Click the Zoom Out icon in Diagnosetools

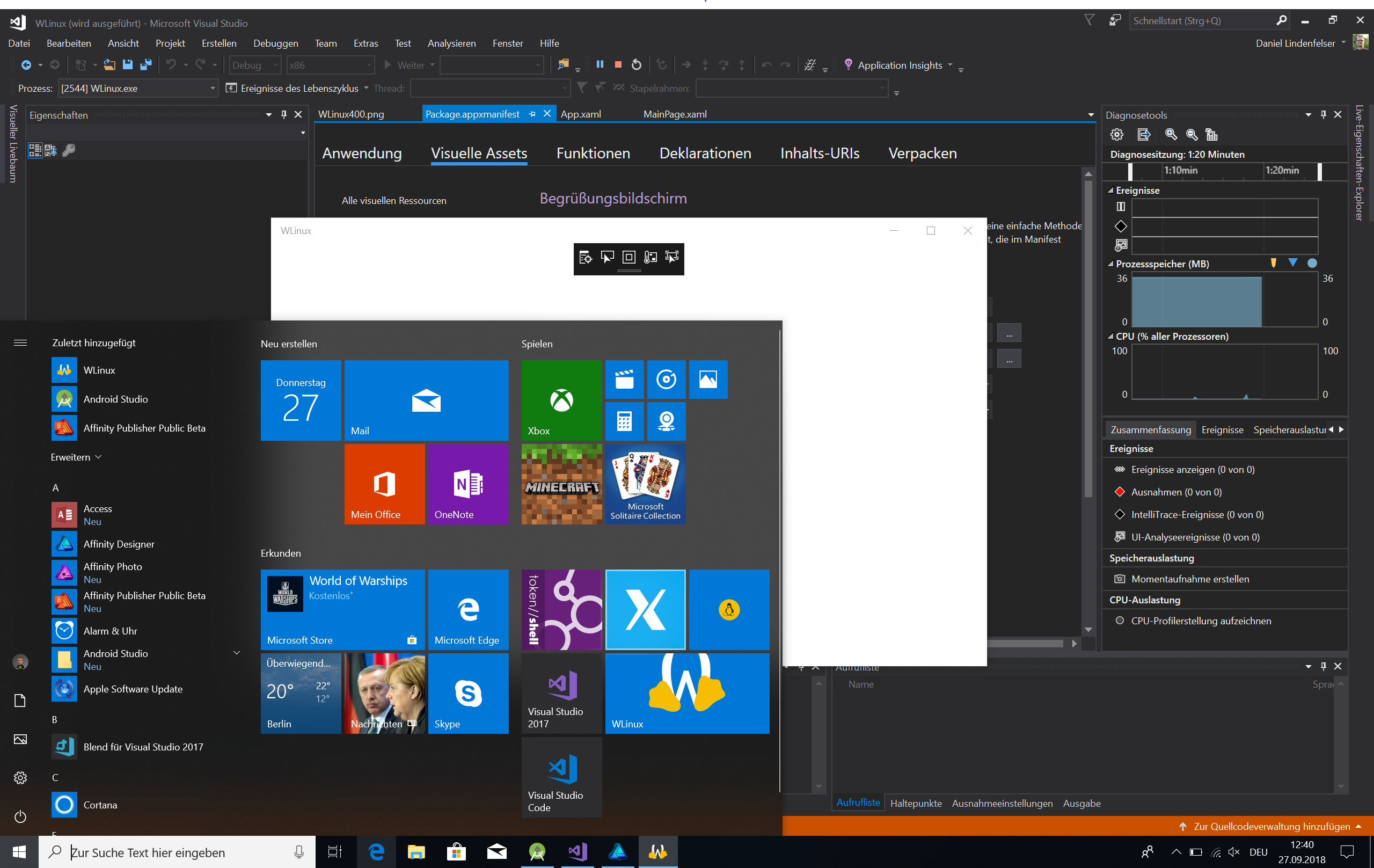(1192, 135)
